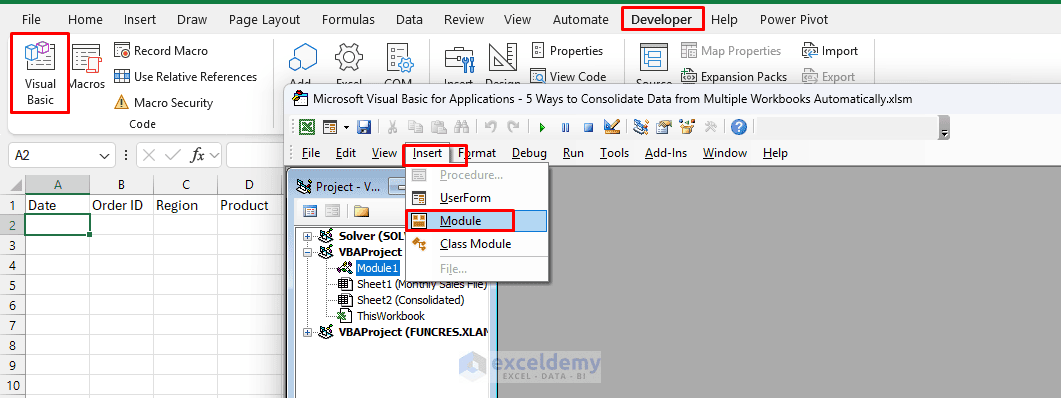Click Insert UserForm toolbar icon
Image resolution: width=1061 pixels, height=398 pixels.
pos(330,127)
